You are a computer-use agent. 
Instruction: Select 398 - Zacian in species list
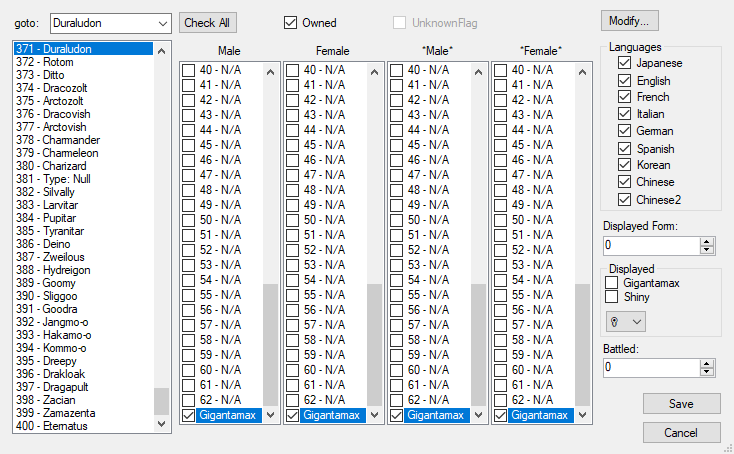[84, 400]
